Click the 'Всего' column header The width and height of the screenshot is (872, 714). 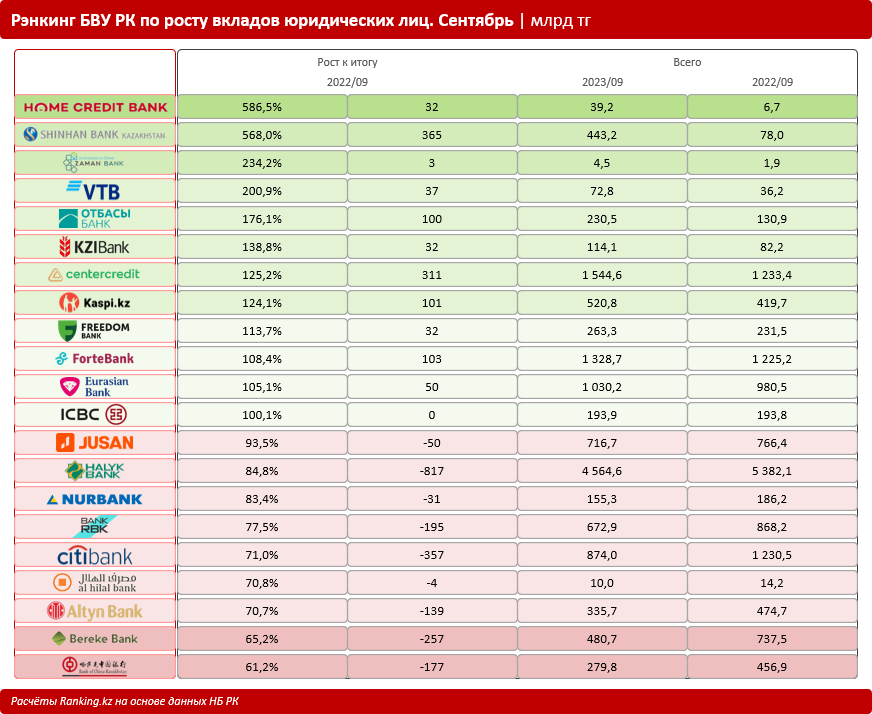687,62
